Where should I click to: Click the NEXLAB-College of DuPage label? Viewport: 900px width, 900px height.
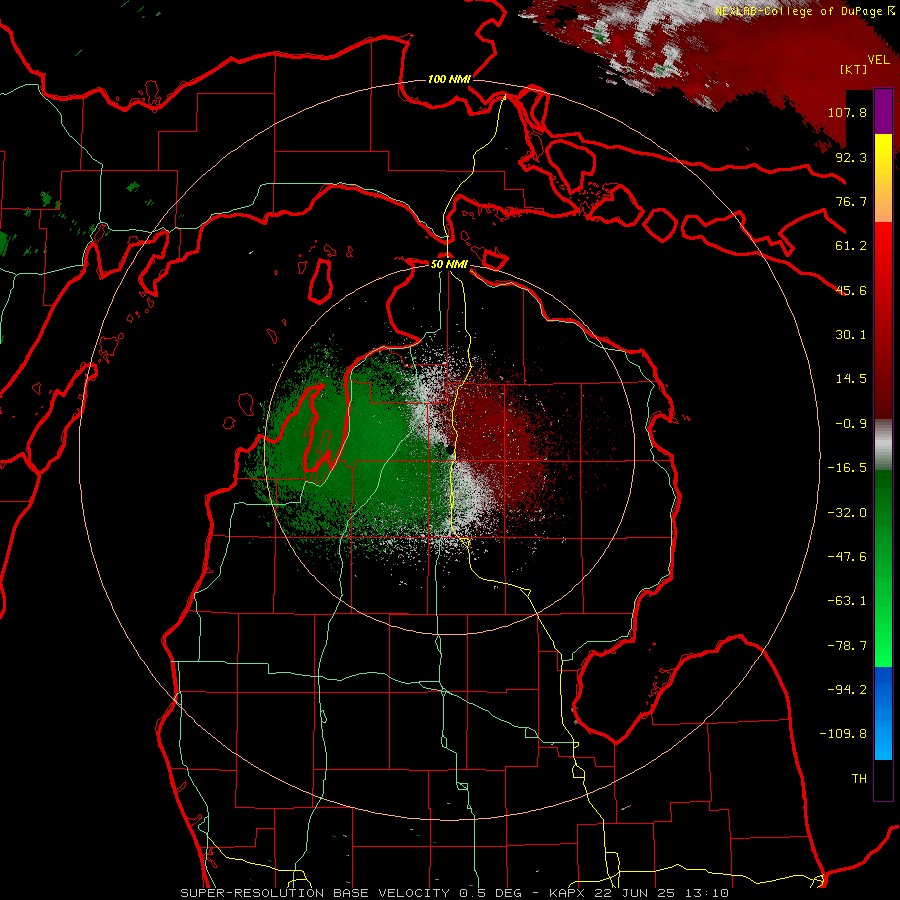click(805, 11)
